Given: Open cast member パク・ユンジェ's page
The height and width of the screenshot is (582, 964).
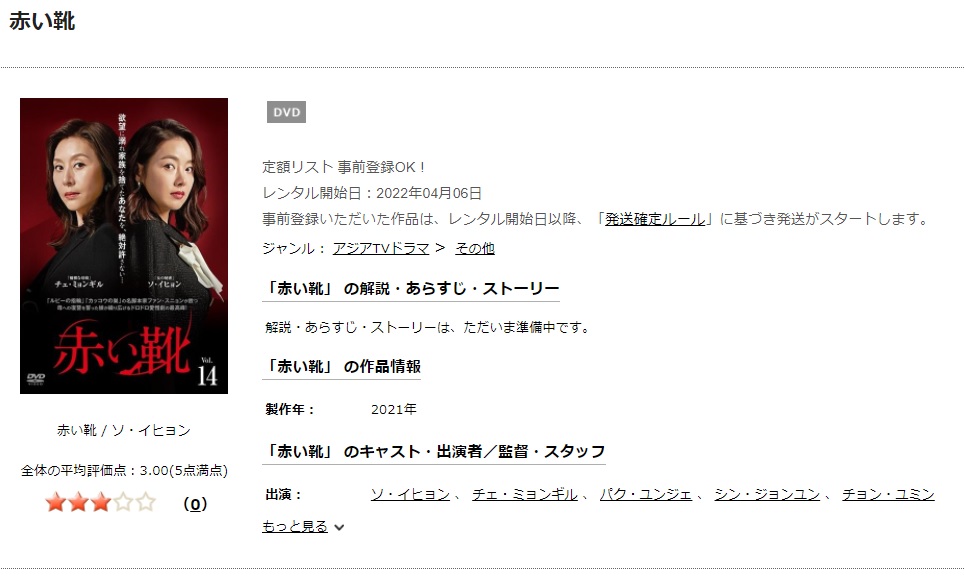Looking at the screenshot, I should click(646, 495).
